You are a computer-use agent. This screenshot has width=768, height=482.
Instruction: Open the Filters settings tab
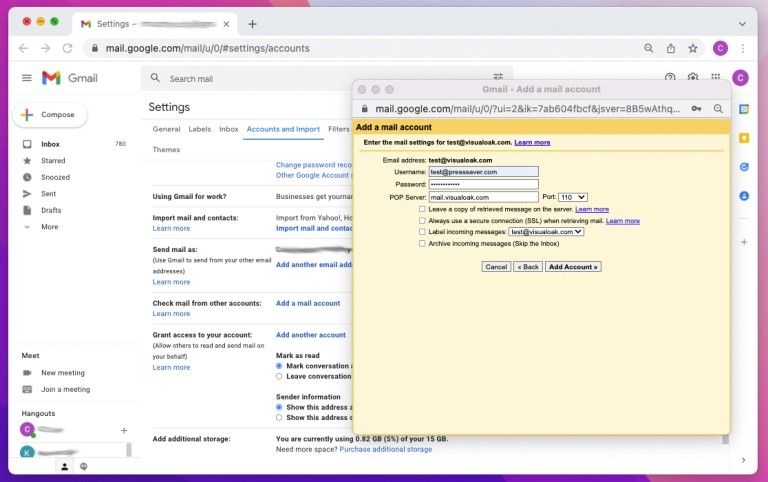pyautogui.click(x=339, y=129)
